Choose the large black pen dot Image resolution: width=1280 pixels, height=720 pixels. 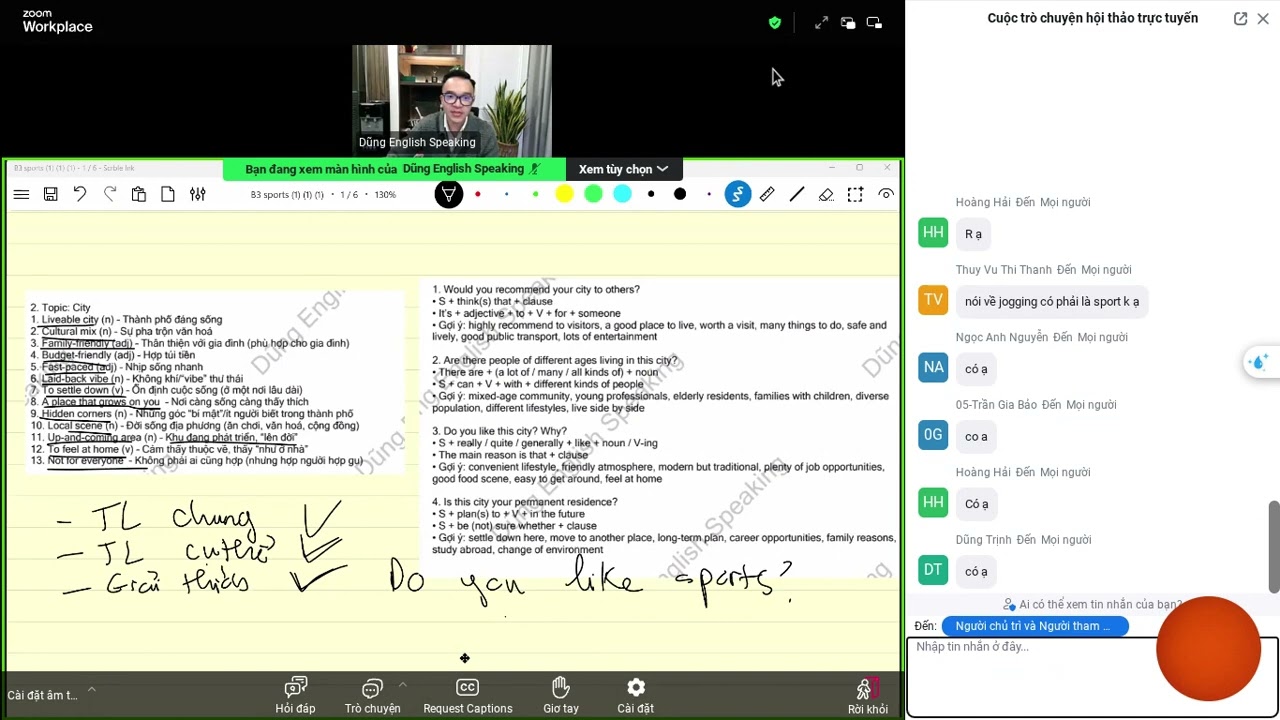click(680, 194)
